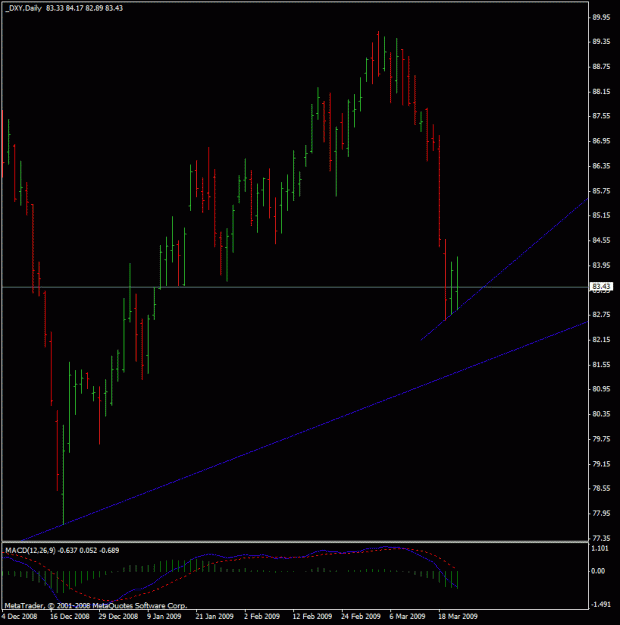Image resolution: width=620 pixels, height=625 pixels.
Task: Click the 89.95 price scale label
Action: [601, 17]
